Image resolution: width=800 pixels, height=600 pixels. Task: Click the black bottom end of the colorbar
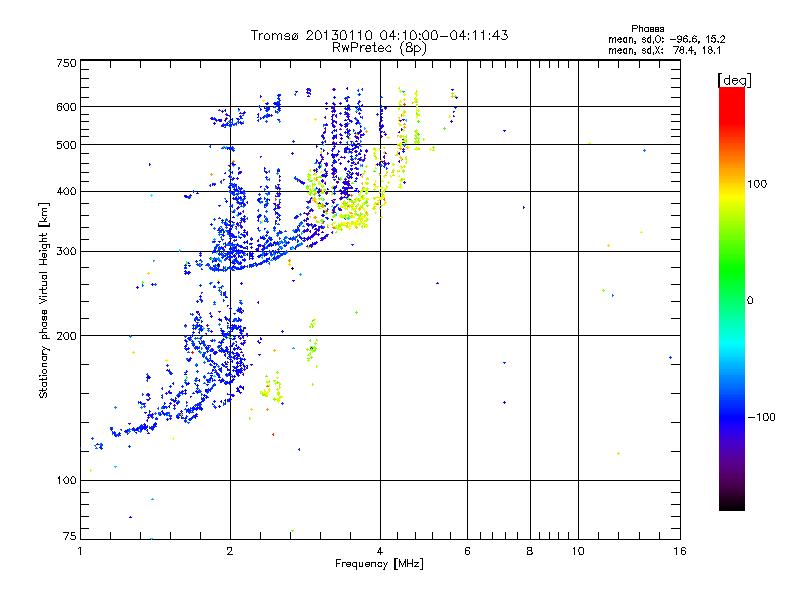pyautogui.click(x=732, y=505)
